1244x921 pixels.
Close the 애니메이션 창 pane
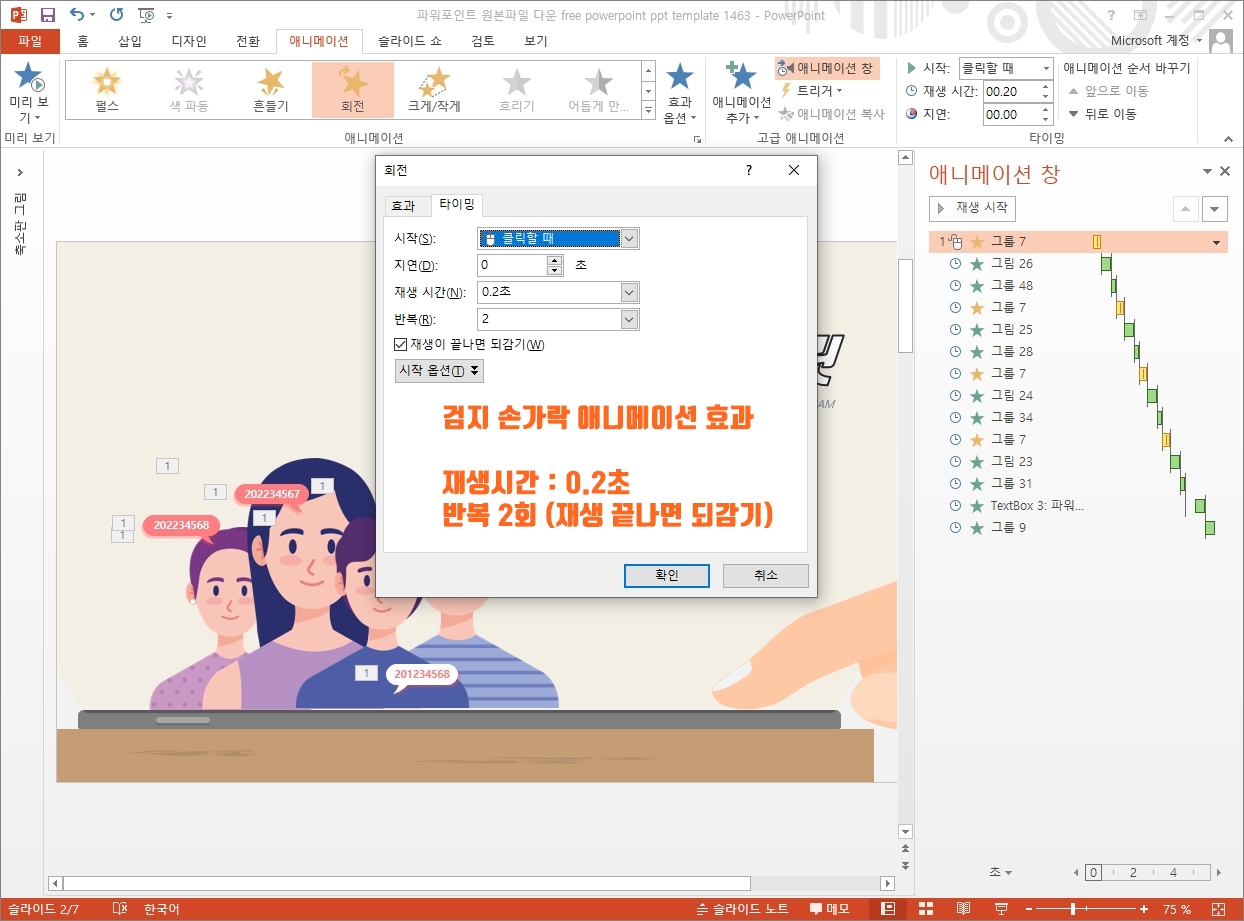[x=1225, y=172]
